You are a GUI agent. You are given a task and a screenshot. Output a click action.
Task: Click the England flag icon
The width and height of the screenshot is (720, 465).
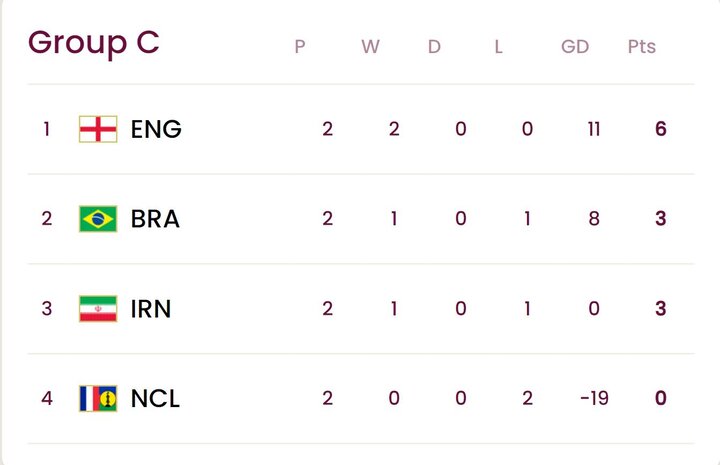coord(98,129)
